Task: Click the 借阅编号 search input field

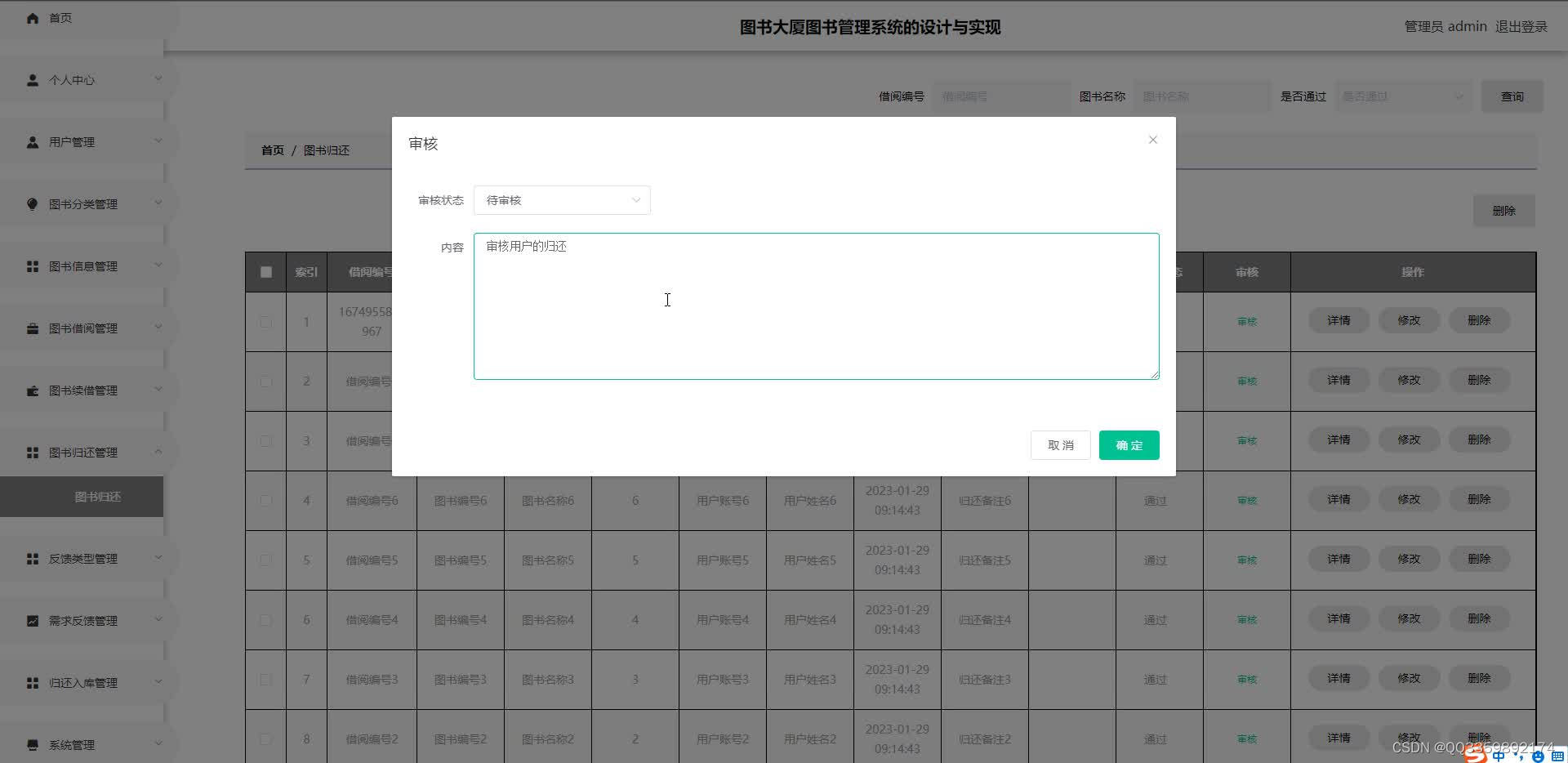Action: [1001, 96]
